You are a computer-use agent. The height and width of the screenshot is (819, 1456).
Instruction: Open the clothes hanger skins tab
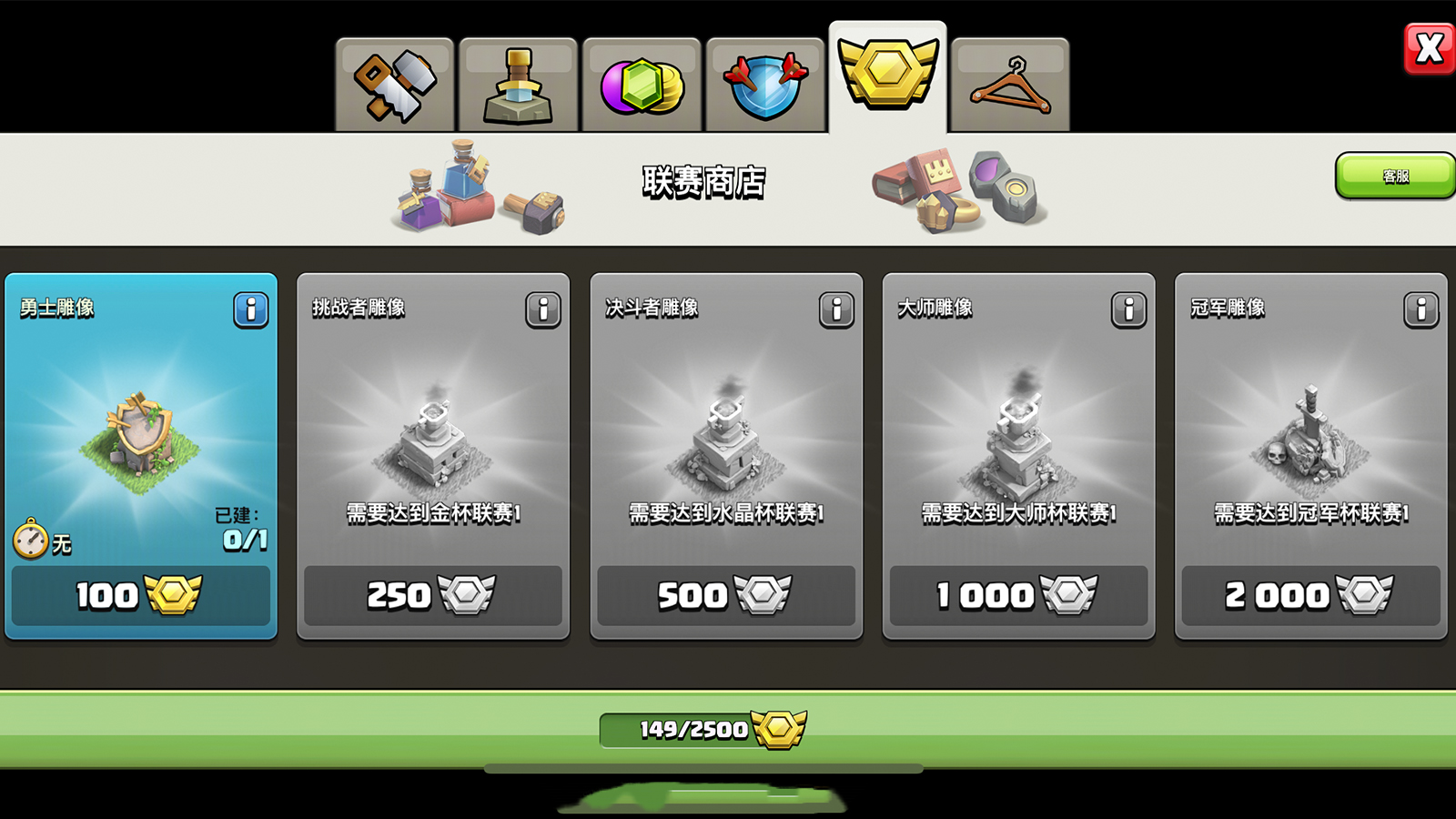tap(1010, 86)
